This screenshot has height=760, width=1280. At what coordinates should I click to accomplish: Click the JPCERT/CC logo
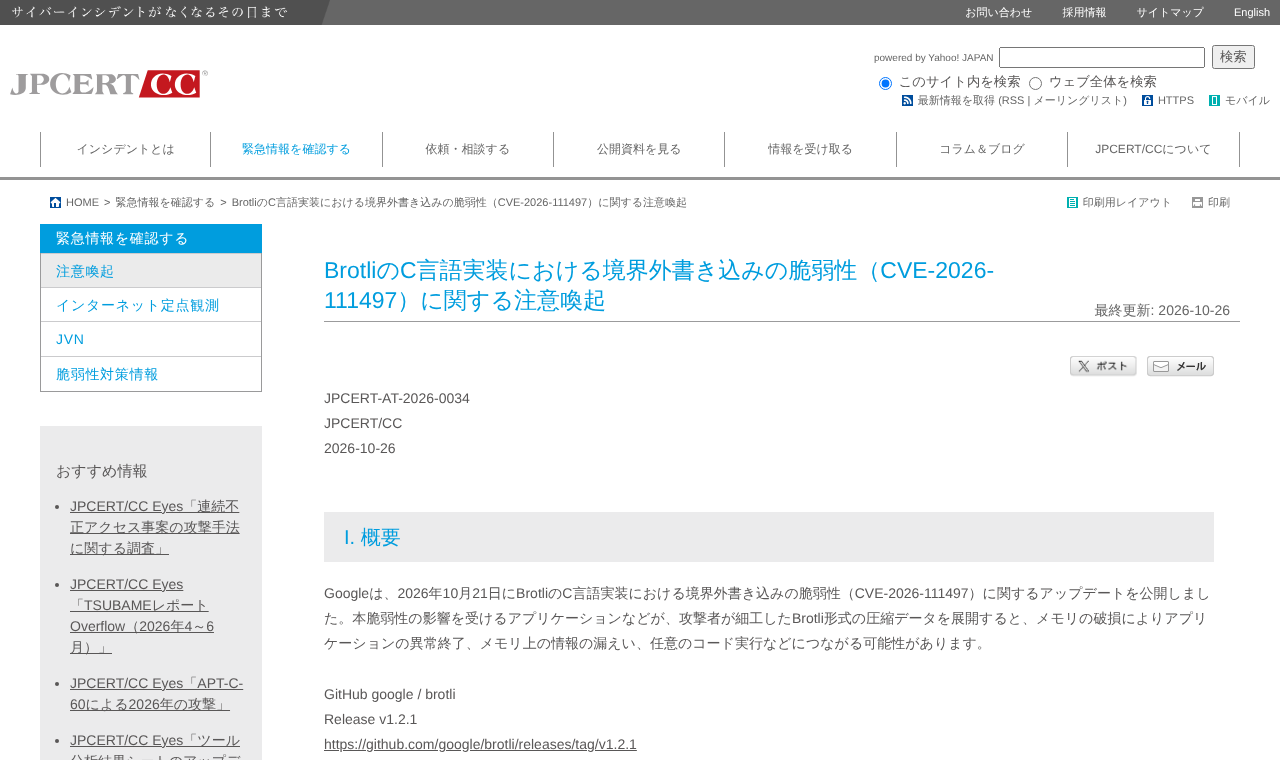tap(109, 84)
